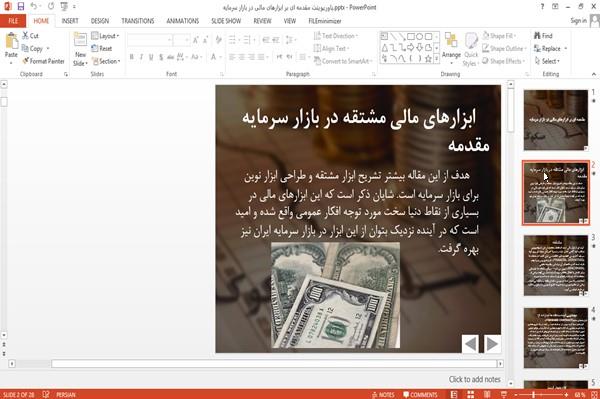Screen dimensions: 600x399
Task: Insert a rectangle shape from gallery
Action: pyautogui.click(x=411, y=37)
